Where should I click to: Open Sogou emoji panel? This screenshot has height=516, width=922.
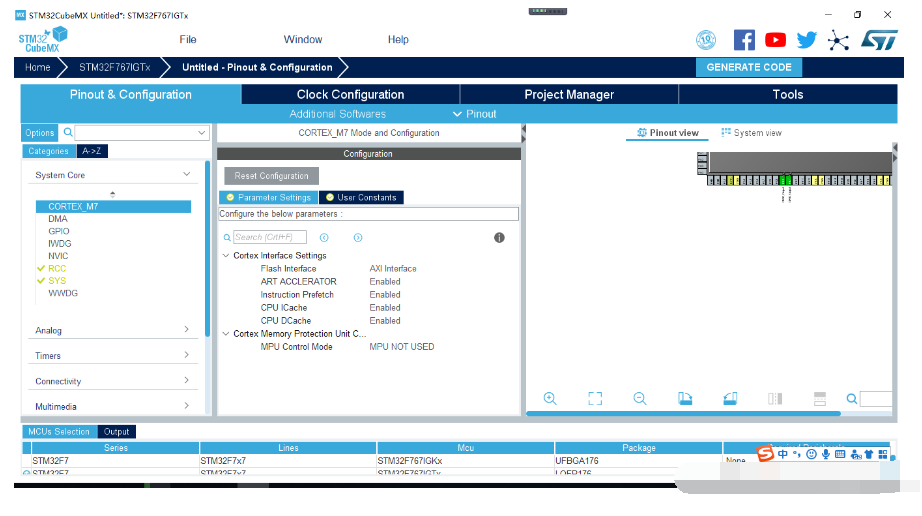pos(811,454)
